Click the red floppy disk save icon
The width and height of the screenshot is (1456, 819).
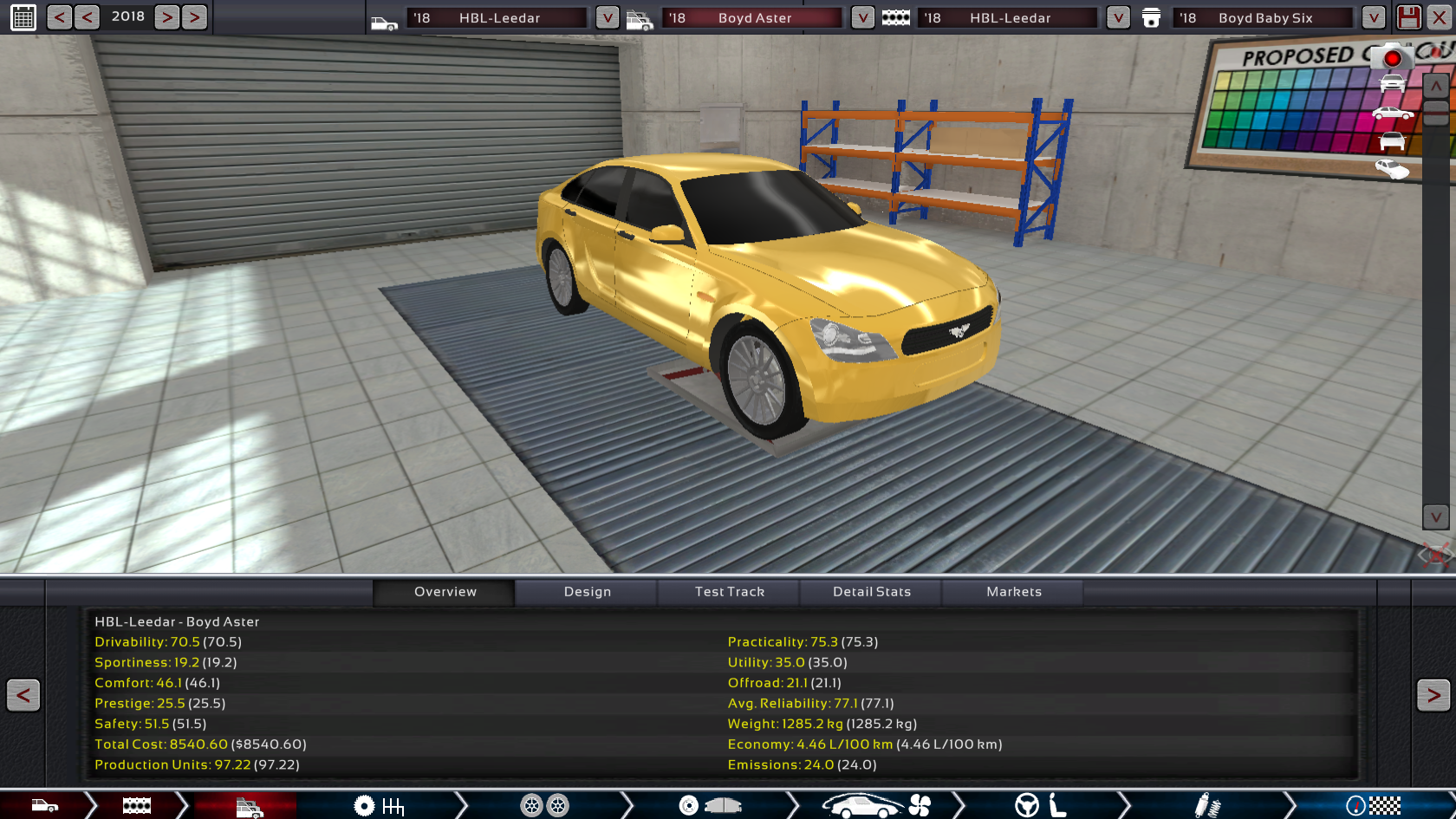pyautogui.click(x=1409, y=17)
